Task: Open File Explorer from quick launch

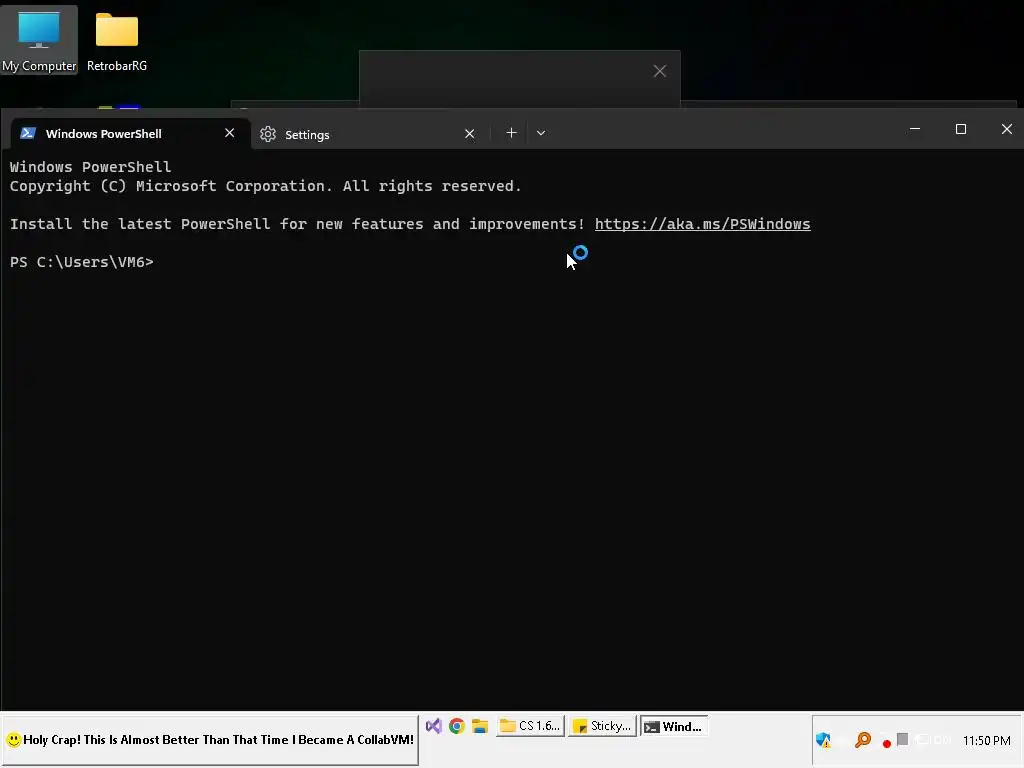Action: pyautogui.click(x=480, y=726)
